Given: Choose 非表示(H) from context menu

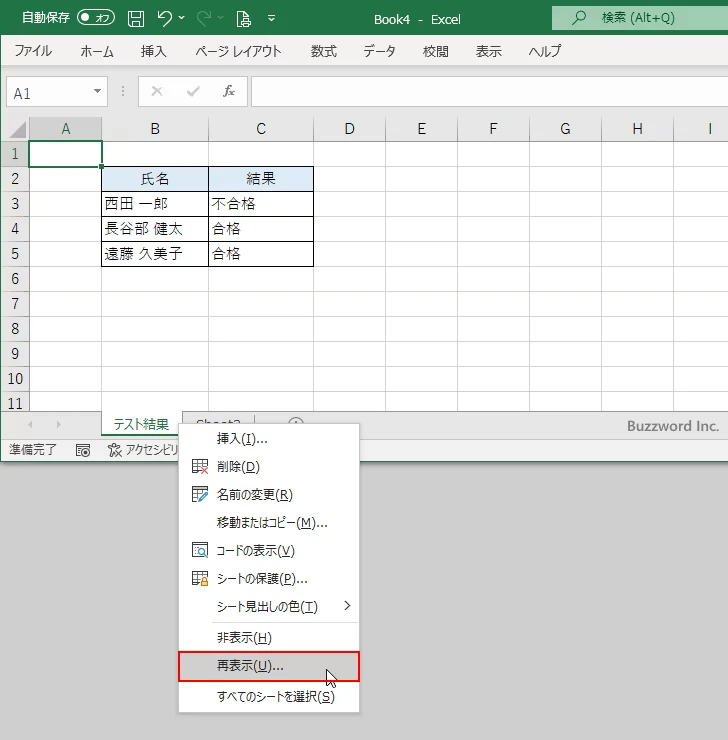Looking at the screenshot, I should pyautogui.click(x=269, y=638).
